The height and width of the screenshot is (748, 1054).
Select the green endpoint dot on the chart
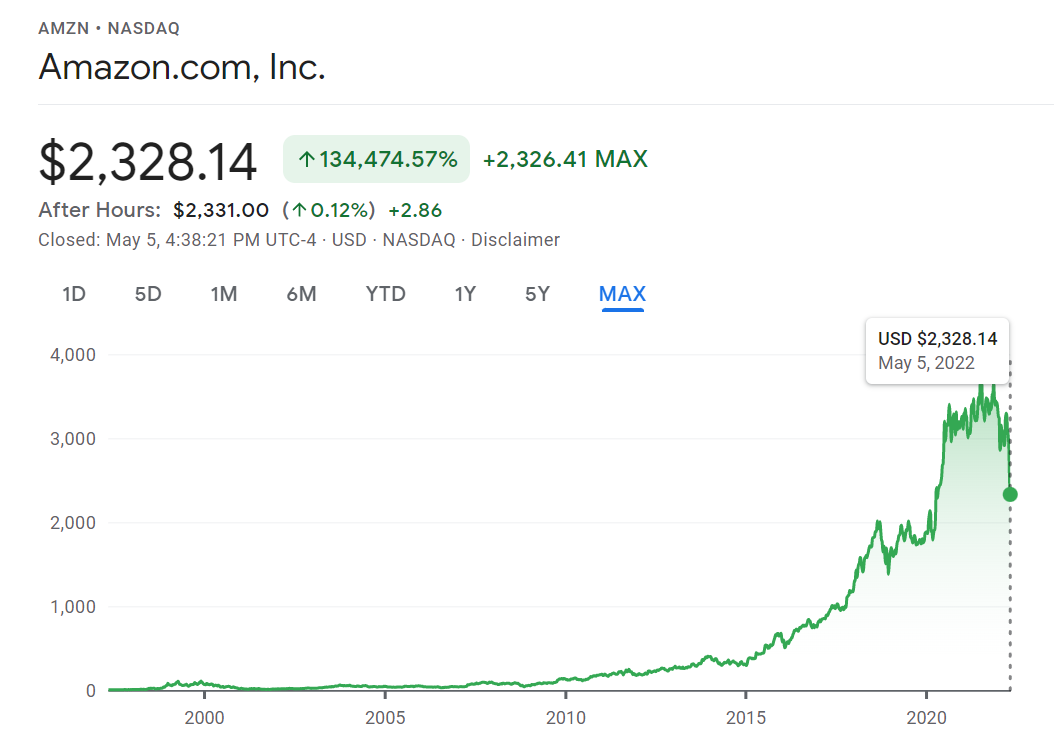tap(1009, 493)
